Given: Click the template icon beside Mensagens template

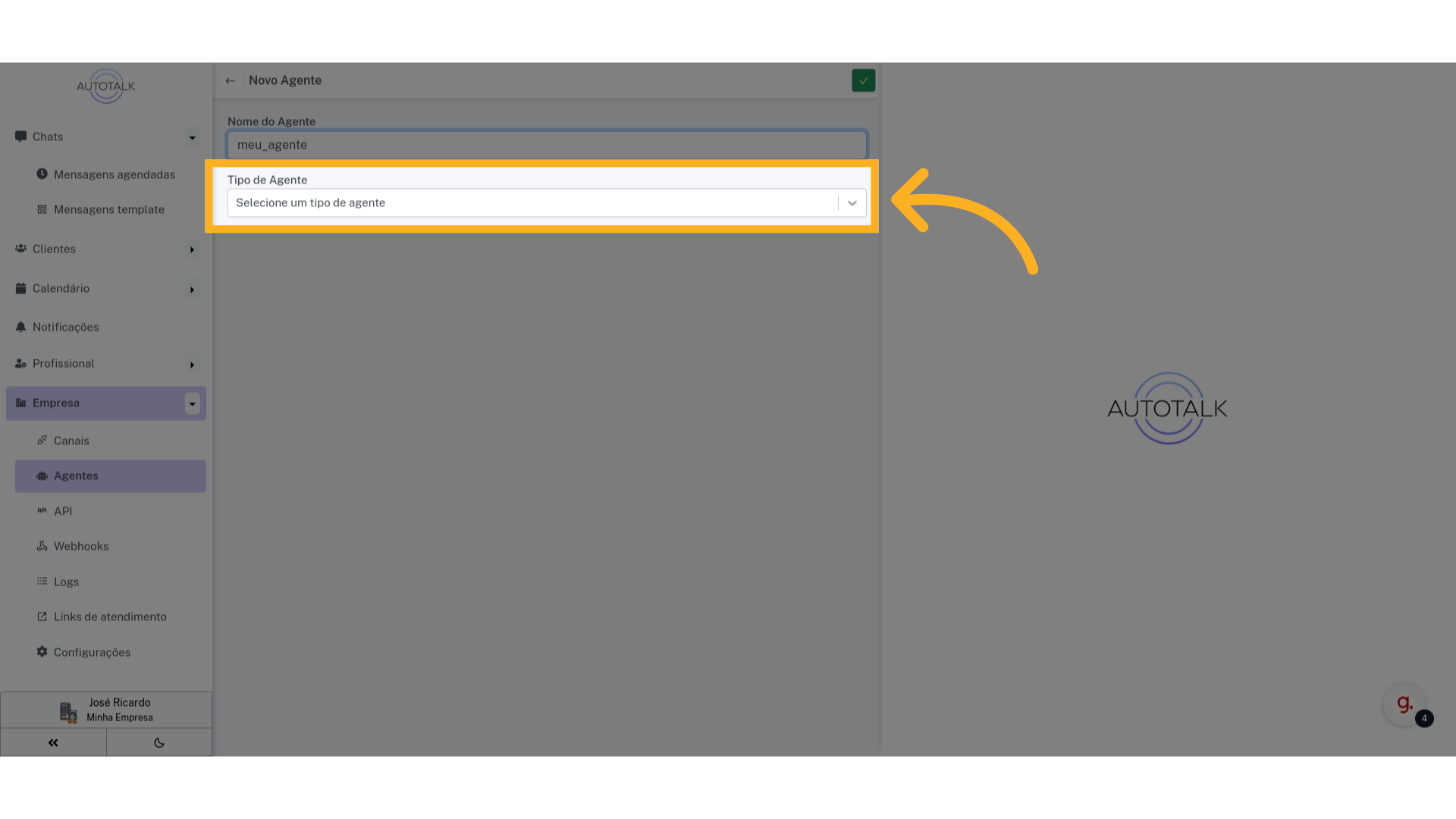Looking at the screenshot, I should point(42,209).
